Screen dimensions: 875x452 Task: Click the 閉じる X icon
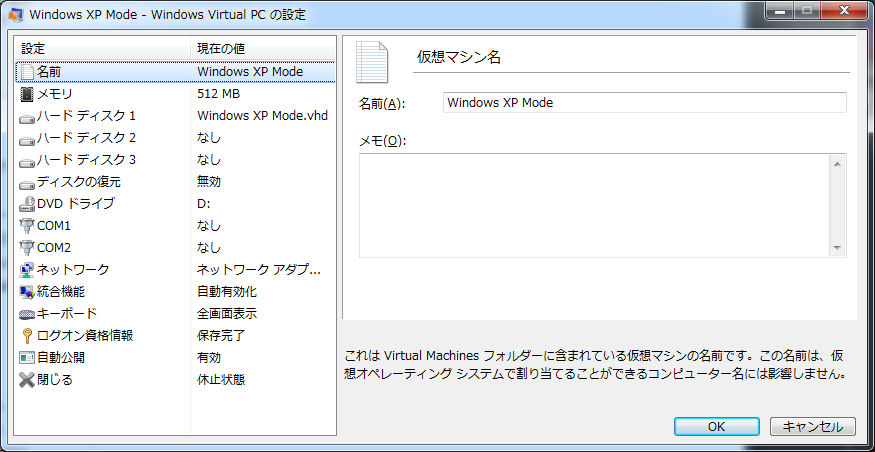click(27, 380)
